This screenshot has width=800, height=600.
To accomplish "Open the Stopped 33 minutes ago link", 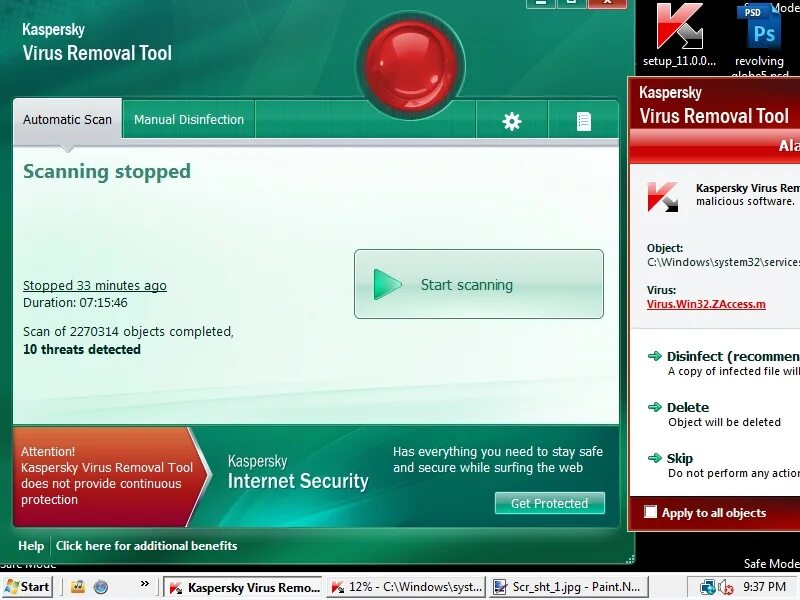I will point(95,285).
